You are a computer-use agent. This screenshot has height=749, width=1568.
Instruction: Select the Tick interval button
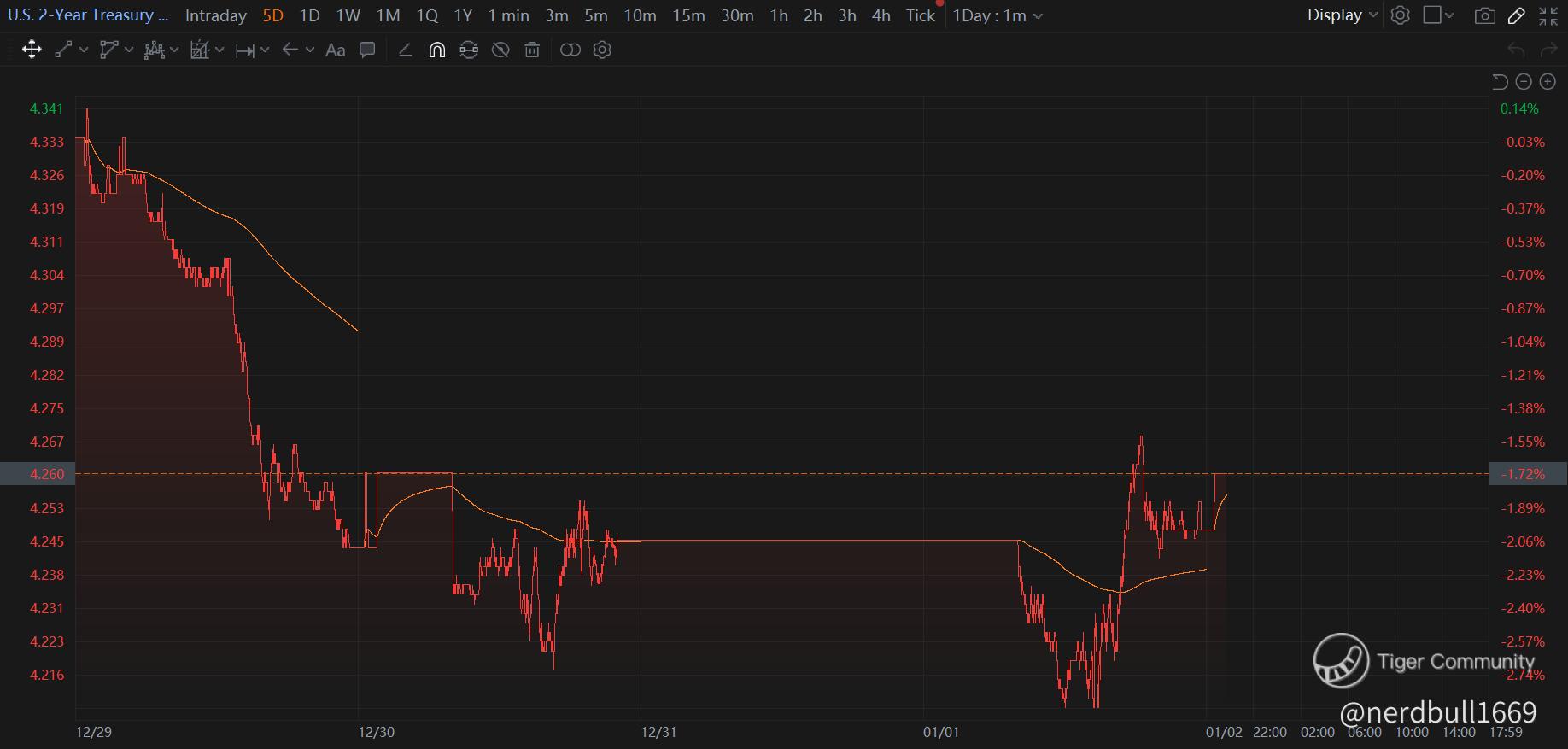click(x=921, y=15)
